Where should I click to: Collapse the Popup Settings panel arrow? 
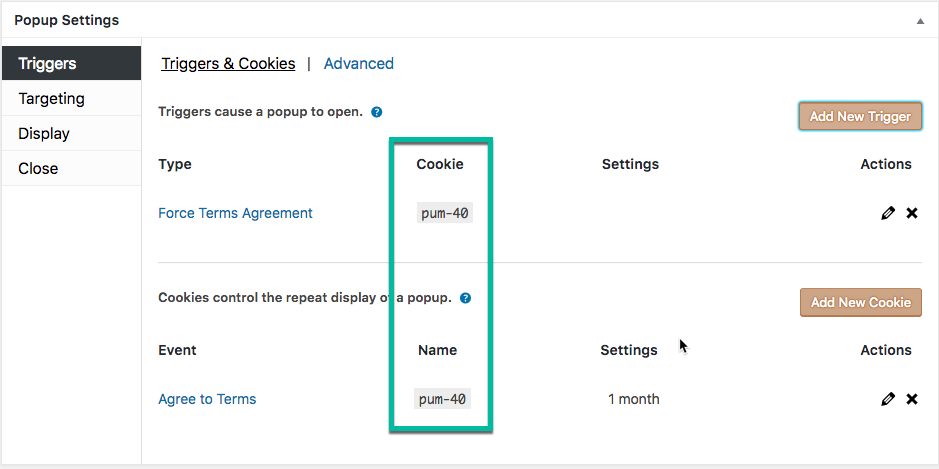pos(920,21)
